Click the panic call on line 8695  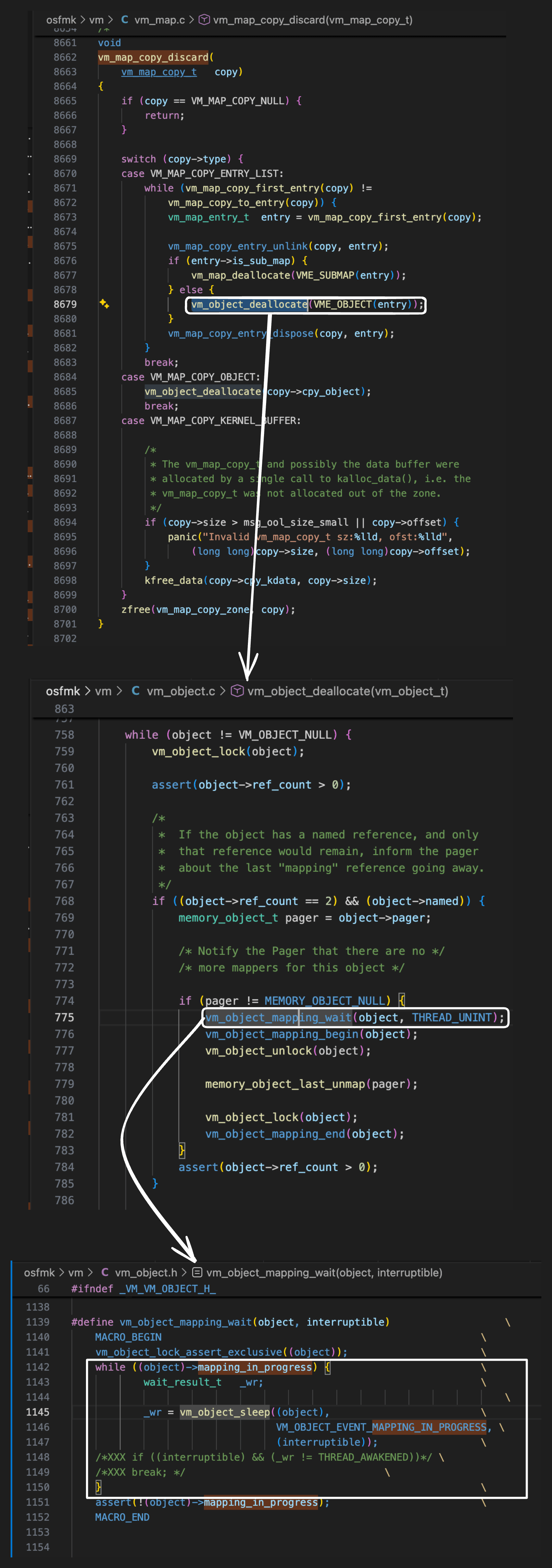click(183, 537)
